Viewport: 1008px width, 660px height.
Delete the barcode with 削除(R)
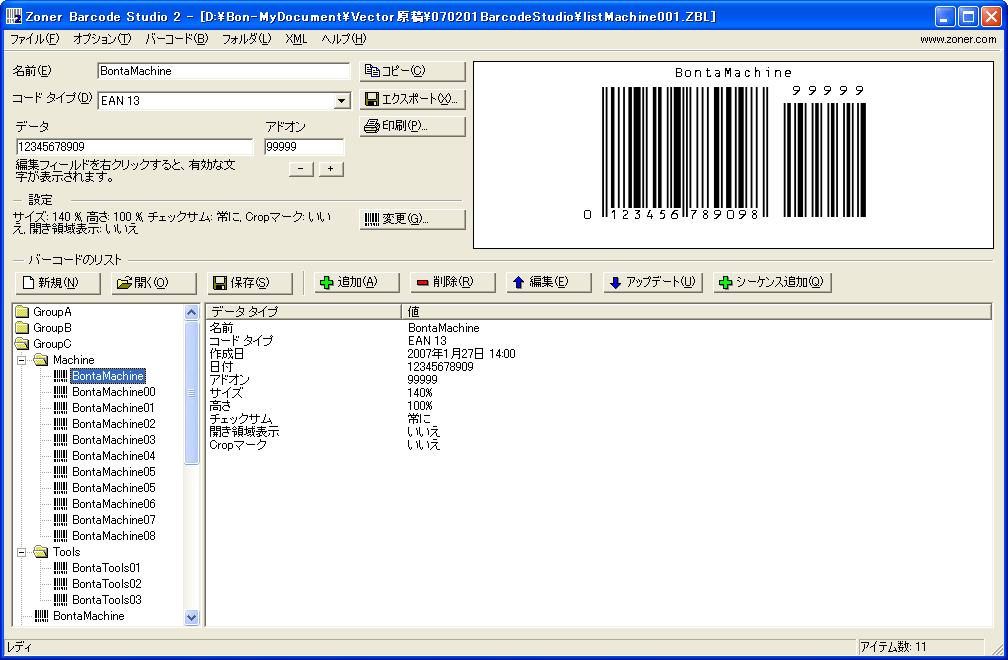pos(453,282)
